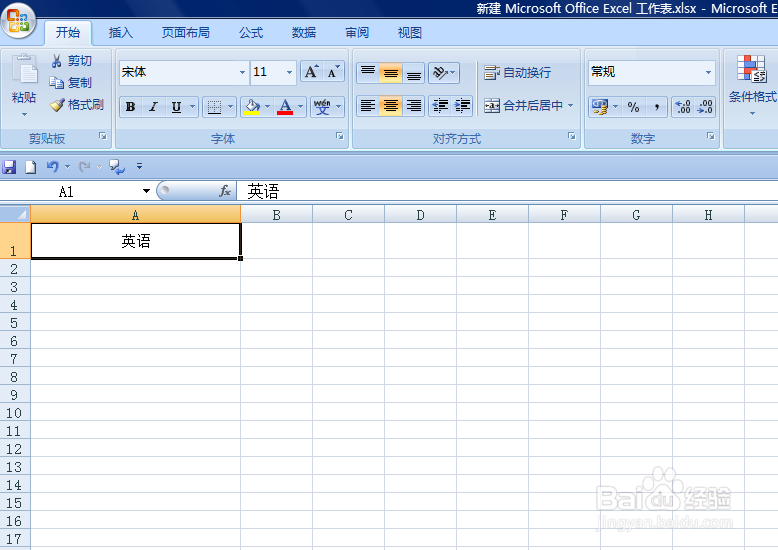Customize quick access toolbar dropdown

pos(139,167)
